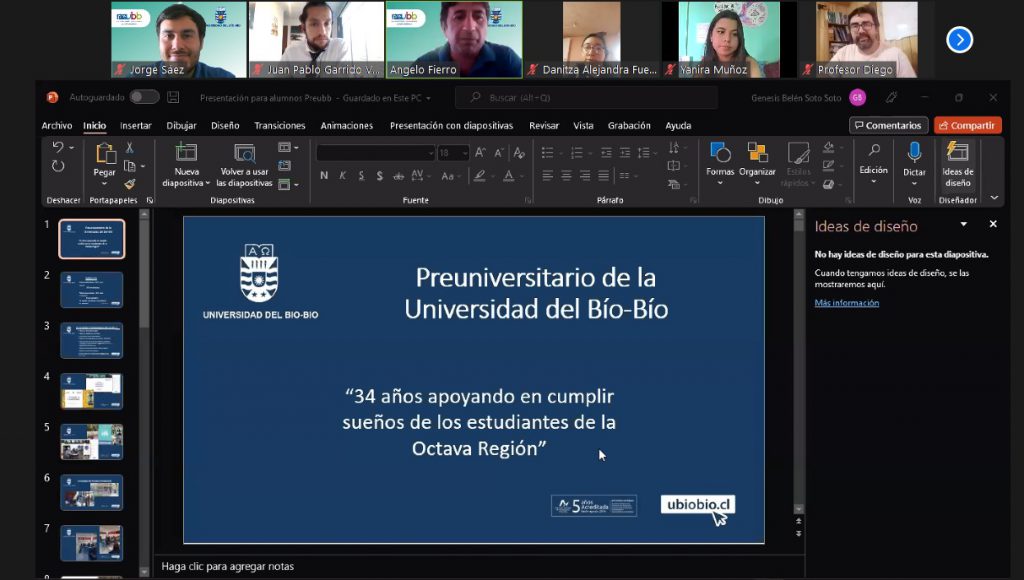Open shape fill color bucket
1024x580 pixels.
(x=829, y=148)
